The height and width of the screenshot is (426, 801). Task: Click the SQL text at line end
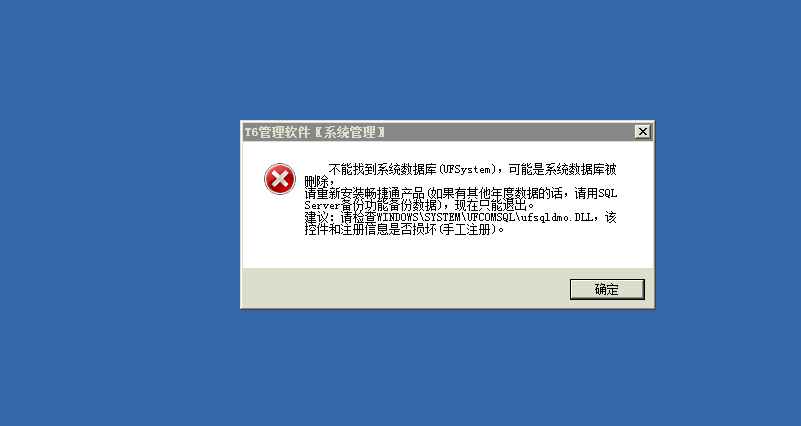click(608, 194)
